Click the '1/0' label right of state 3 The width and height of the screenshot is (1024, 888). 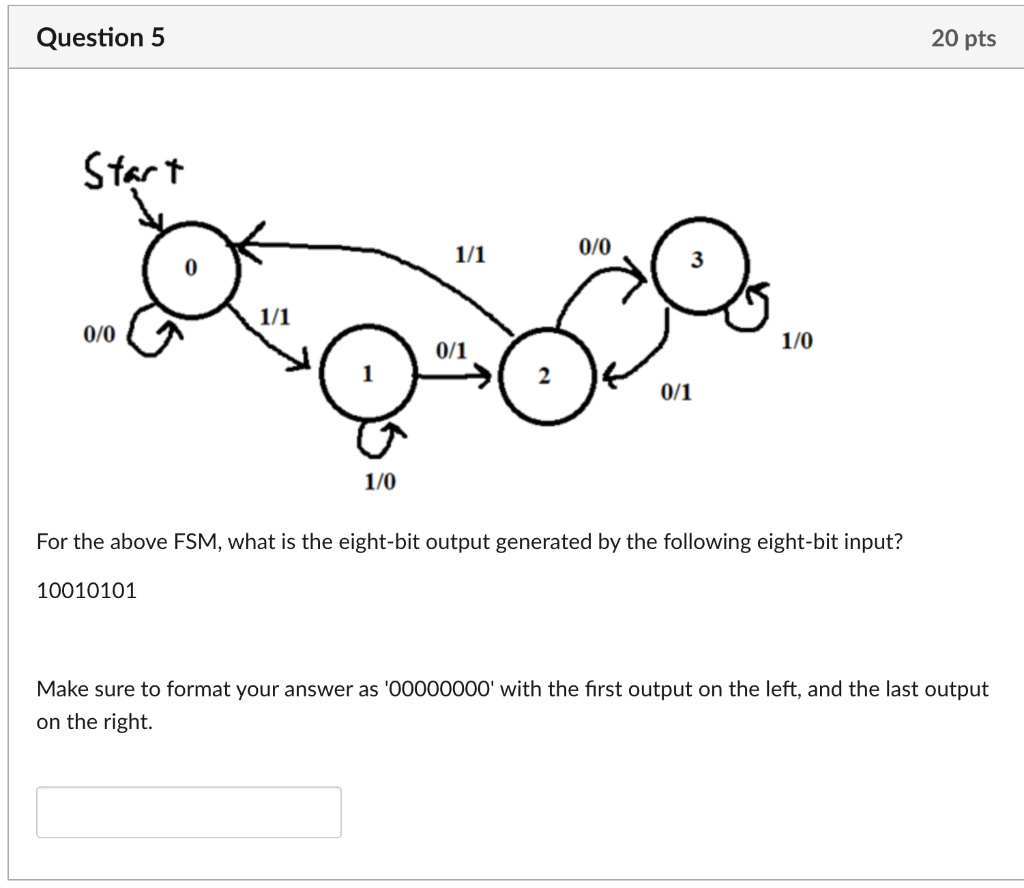pos(797,340)
